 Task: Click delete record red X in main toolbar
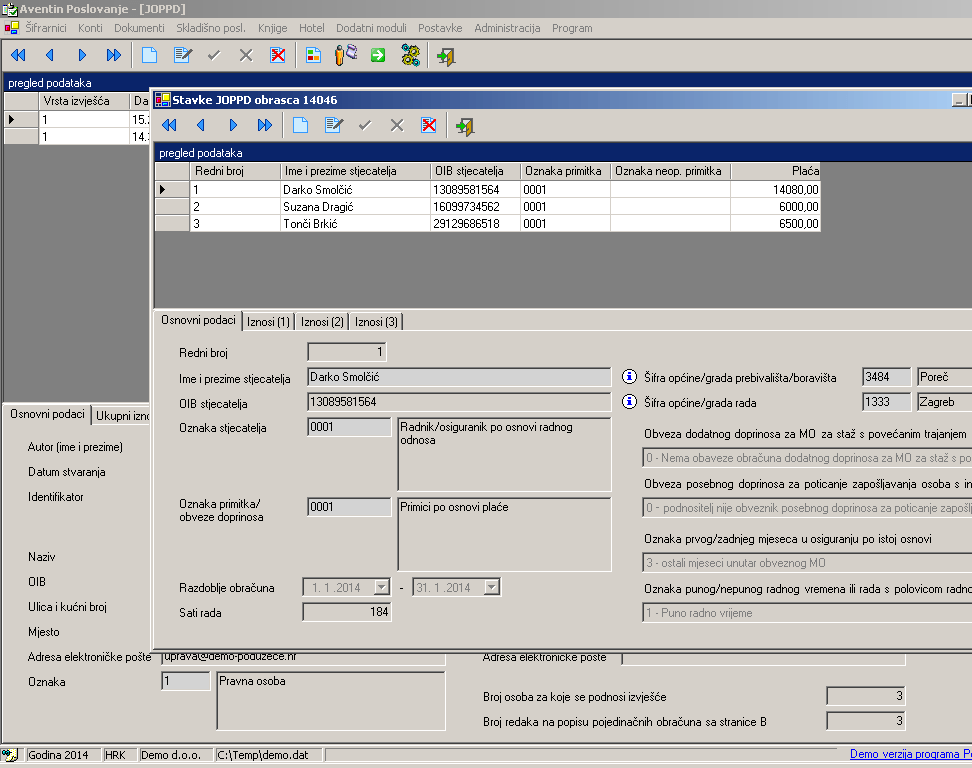click(x=278, y=56)
